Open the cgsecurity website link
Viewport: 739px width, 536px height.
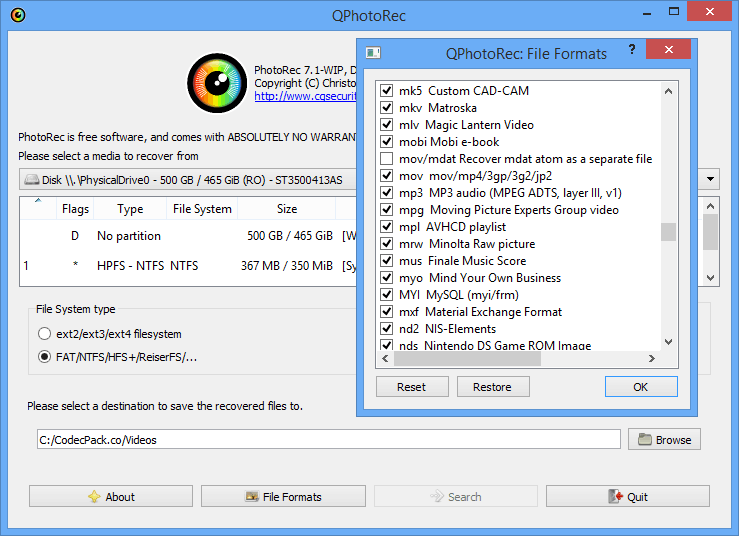click(x=305, y=96)
